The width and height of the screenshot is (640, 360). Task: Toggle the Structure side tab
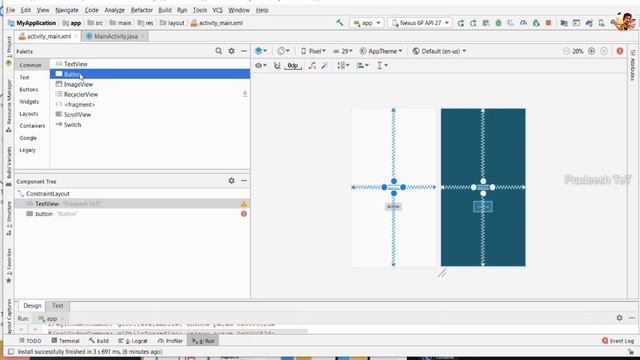(x=9, y=218)
